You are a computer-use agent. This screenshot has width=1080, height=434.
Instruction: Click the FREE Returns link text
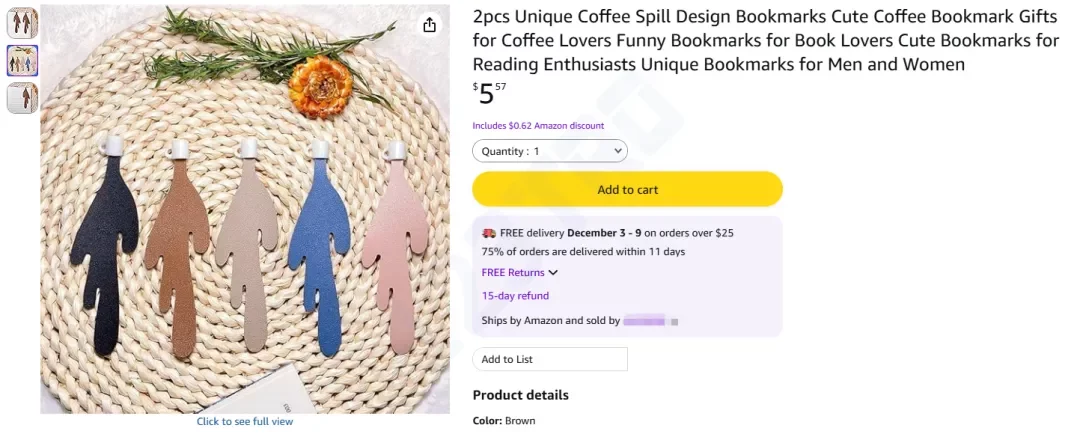[513, 273]
